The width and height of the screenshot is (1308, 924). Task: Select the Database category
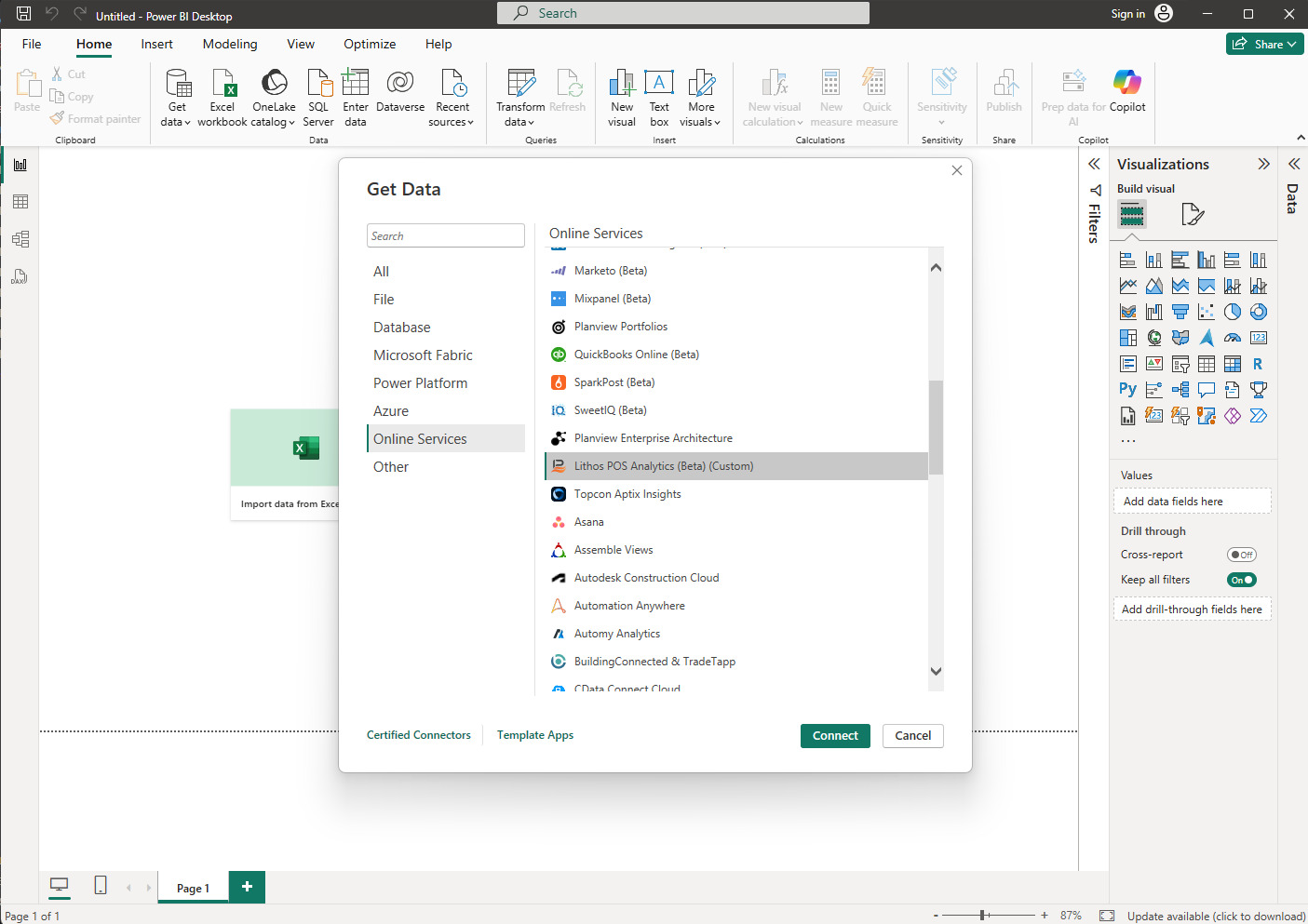[446, 328]
